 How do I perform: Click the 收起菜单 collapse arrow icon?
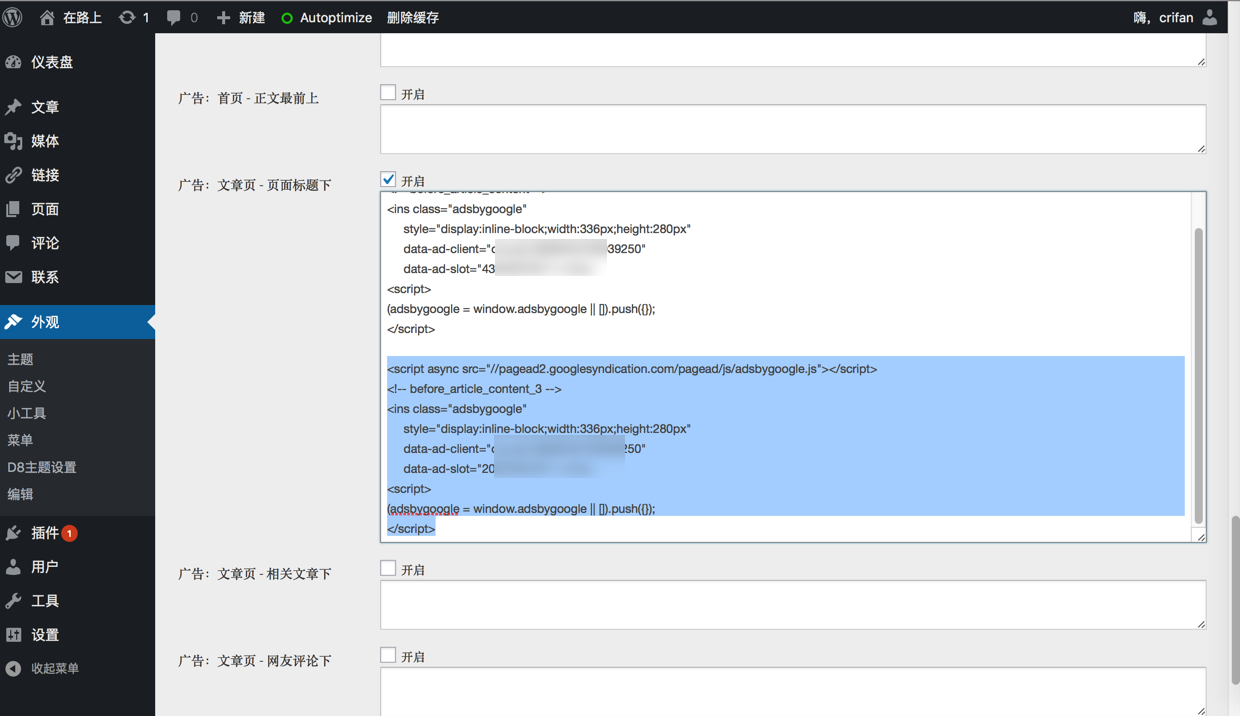click(13, 668)
